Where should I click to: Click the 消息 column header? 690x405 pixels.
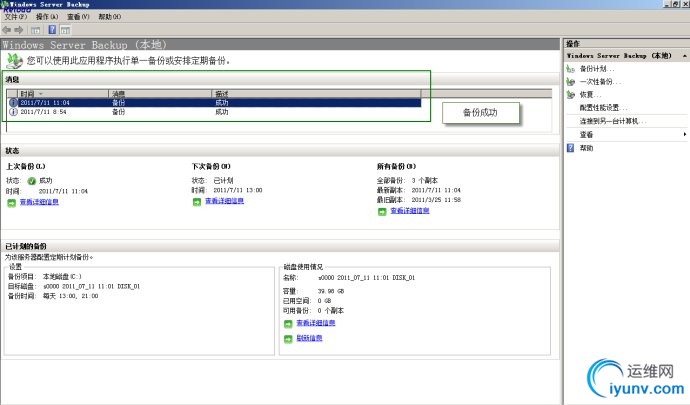click(x=160, y=93)
